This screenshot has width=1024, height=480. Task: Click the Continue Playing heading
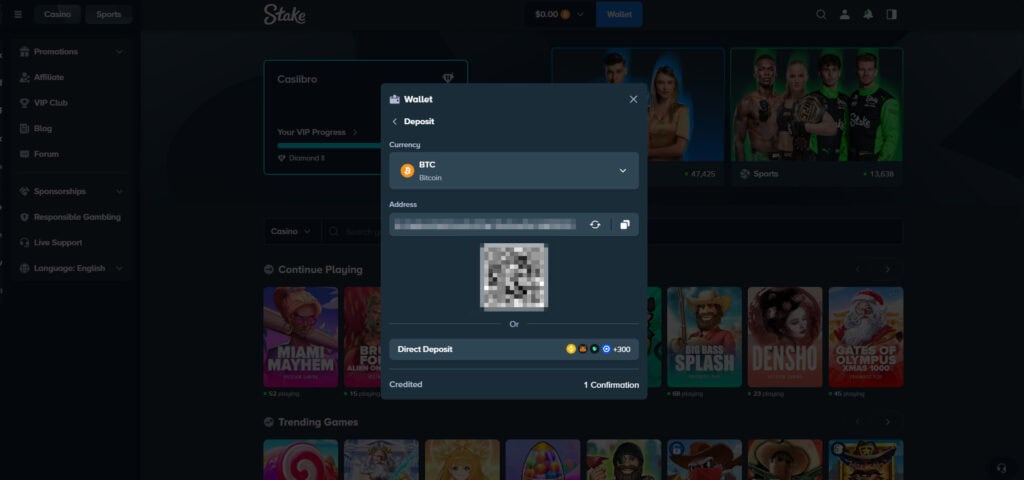[320, 270]
